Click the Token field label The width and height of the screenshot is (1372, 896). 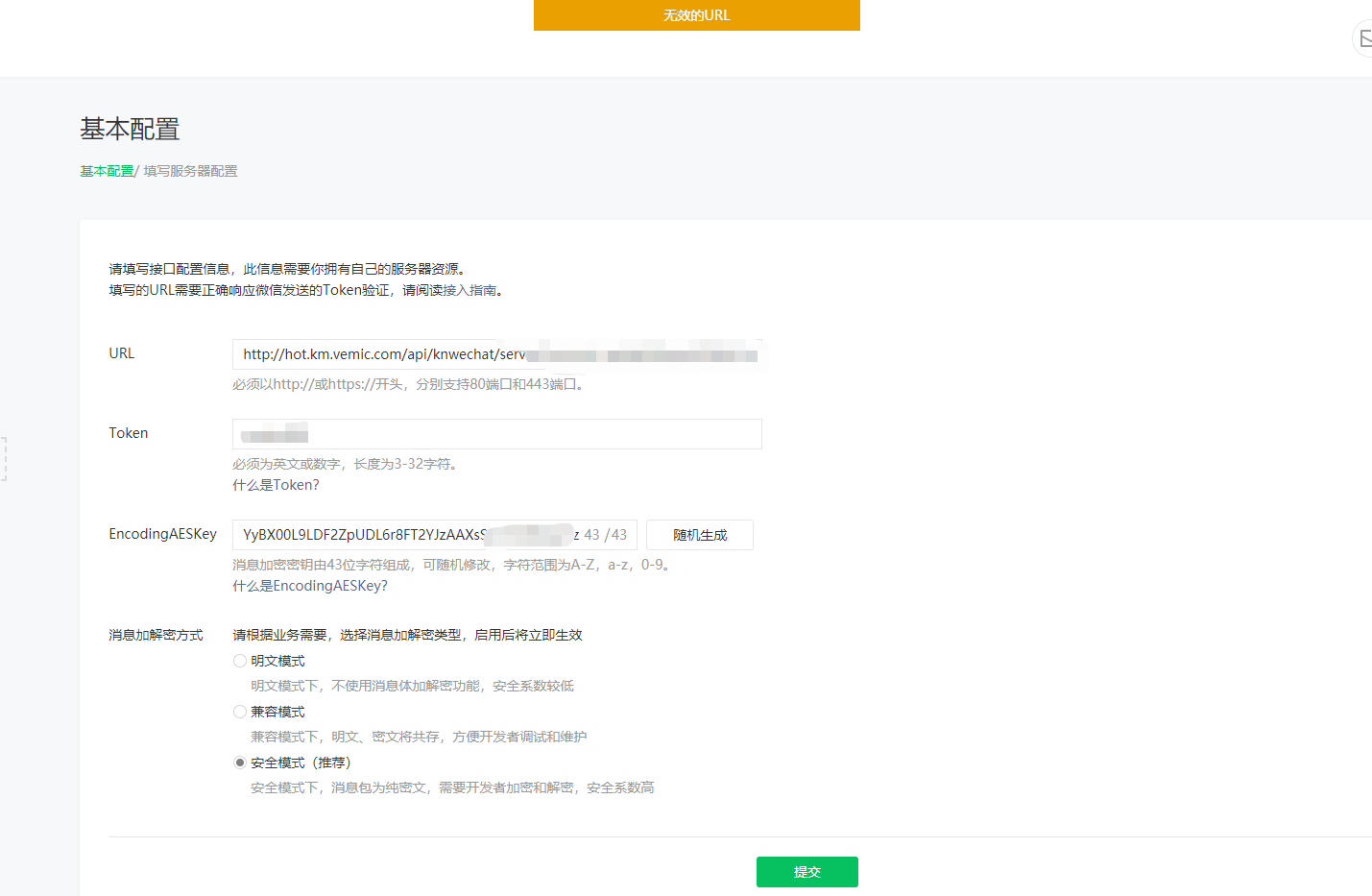point(128,433)
